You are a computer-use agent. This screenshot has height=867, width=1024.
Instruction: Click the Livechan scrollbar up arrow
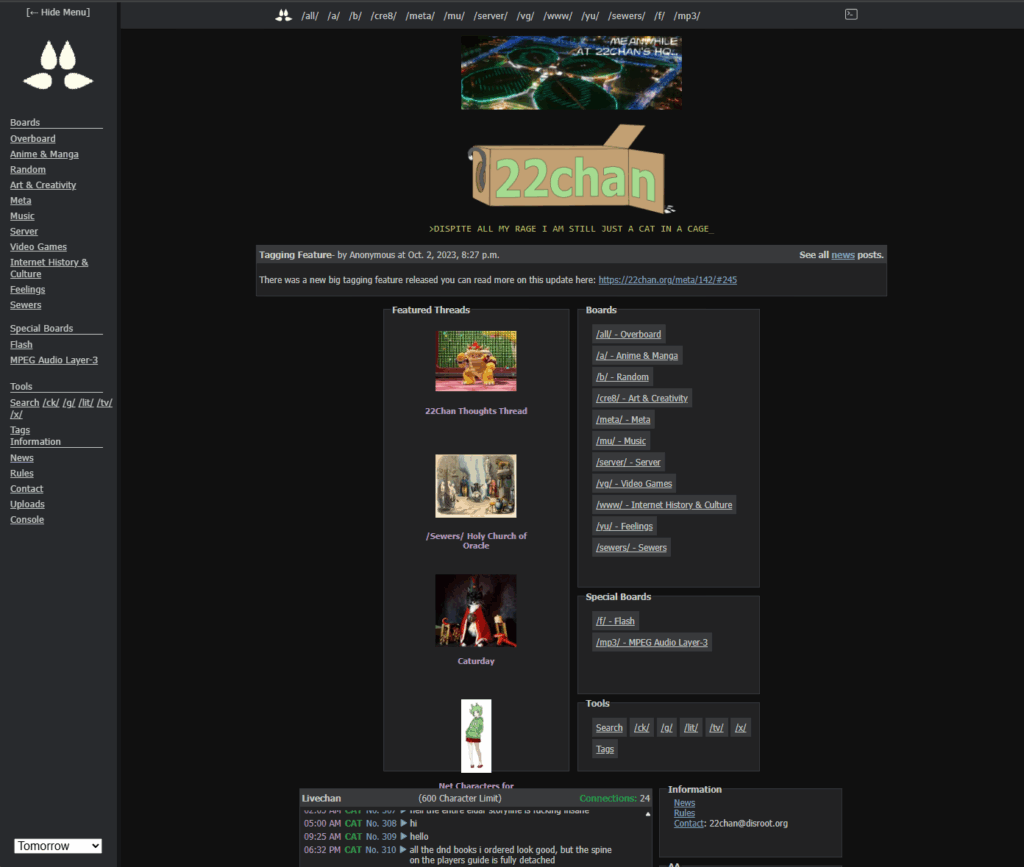[x=648, y=814]
